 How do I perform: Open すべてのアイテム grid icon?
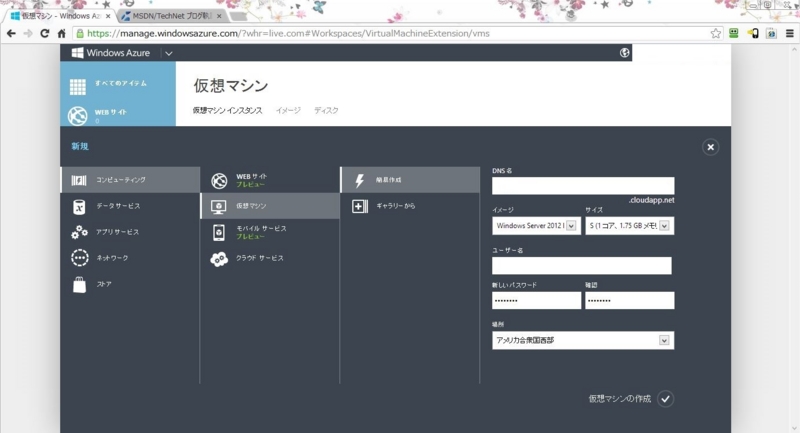tap(78, 87)
